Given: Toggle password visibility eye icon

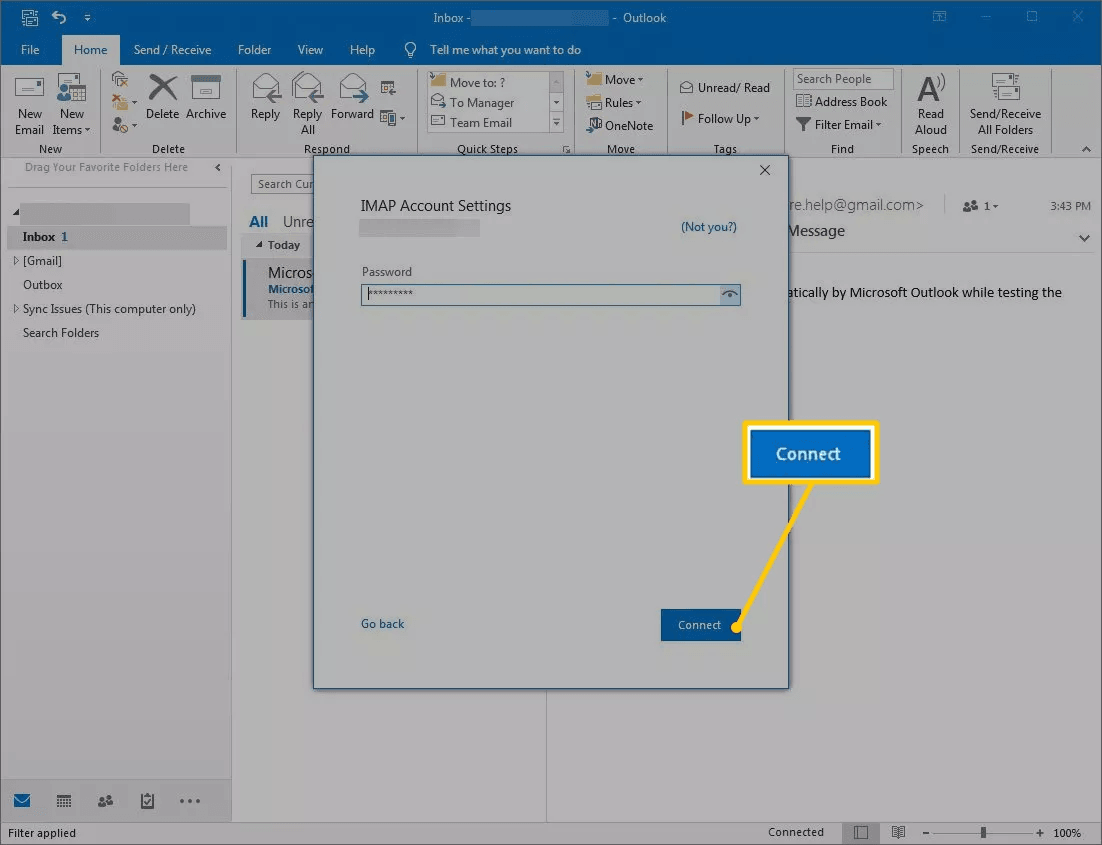Looking at the screenshot, I should click(730, 295).
